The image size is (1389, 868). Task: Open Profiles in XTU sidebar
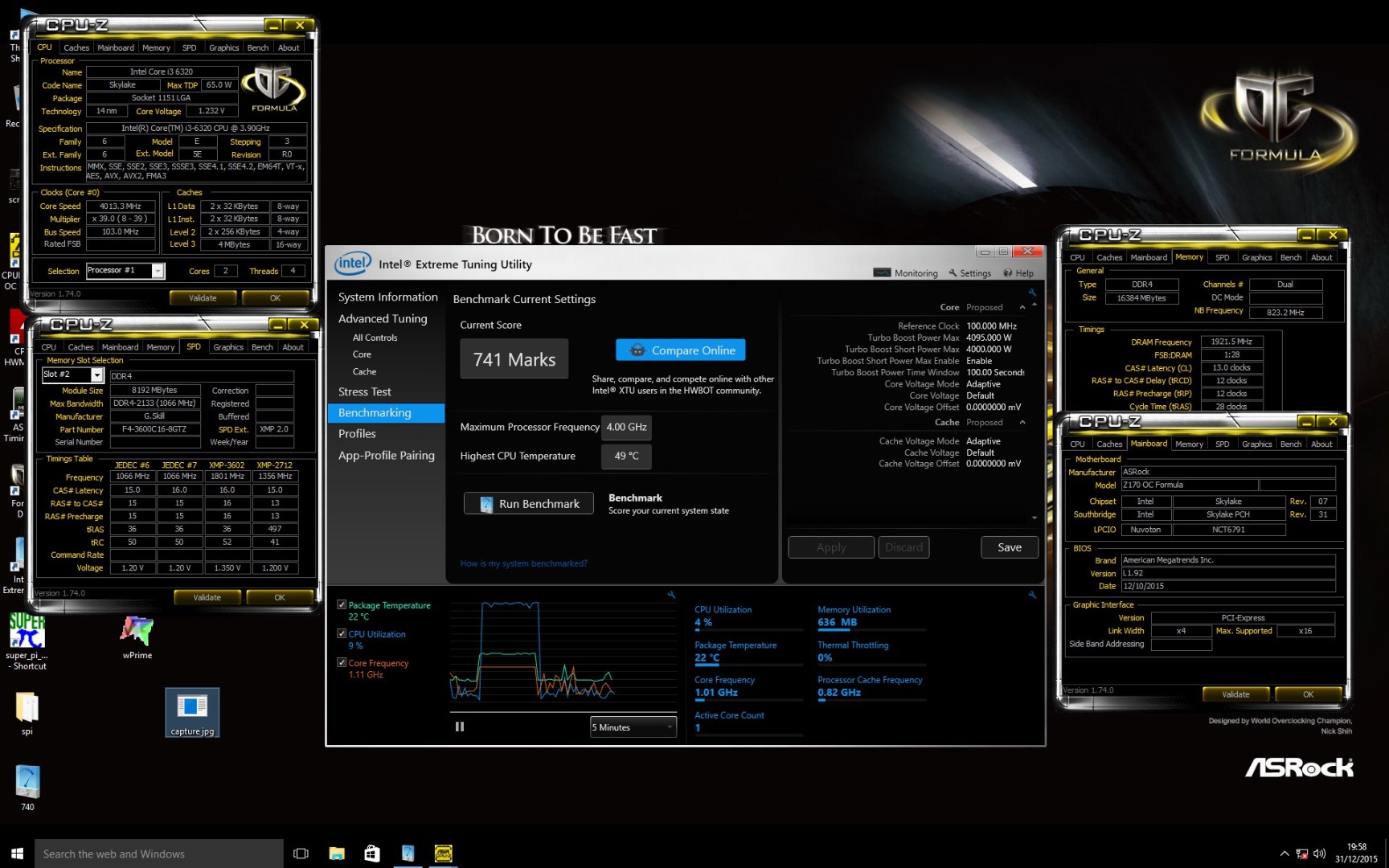click(357, 433)
